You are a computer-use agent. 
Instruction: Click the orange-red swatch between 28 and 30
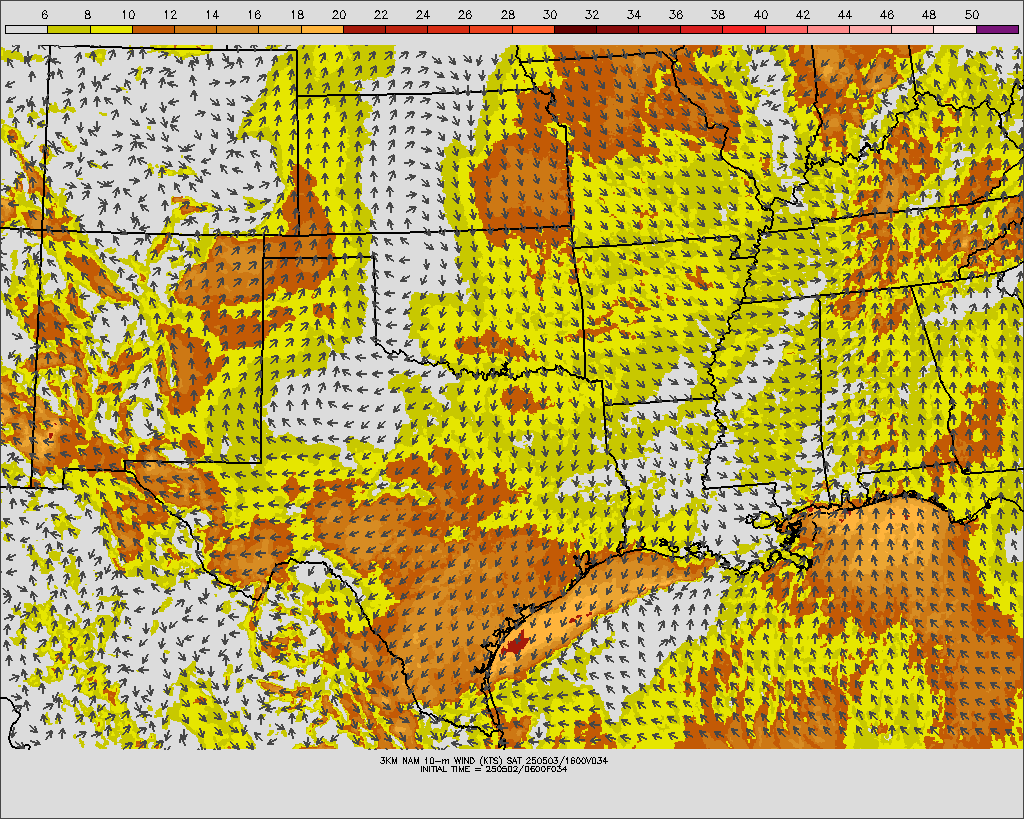(533, 29)
